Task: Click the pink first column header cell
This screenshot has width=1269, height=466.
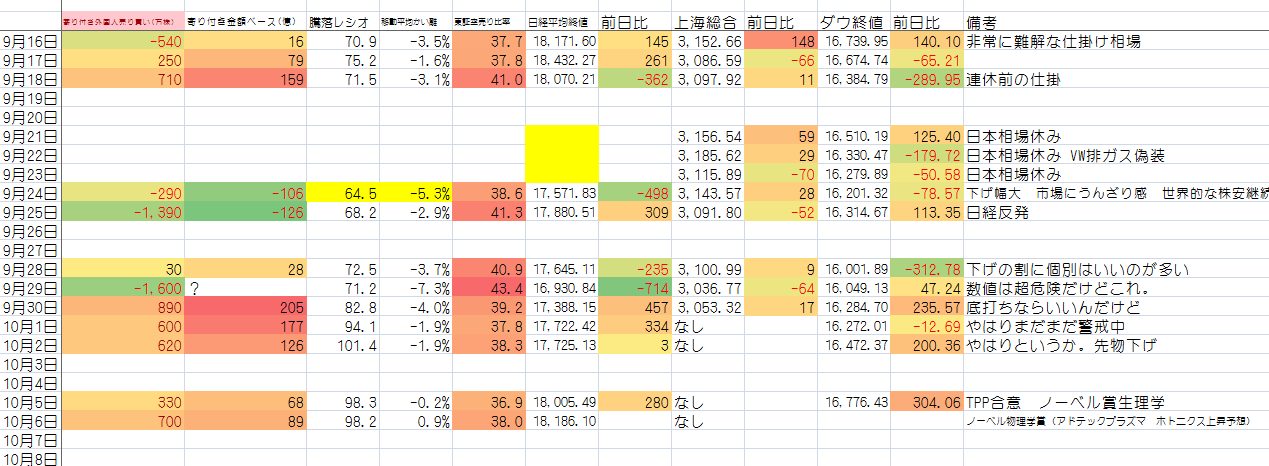Action: [x=122, y=22]
